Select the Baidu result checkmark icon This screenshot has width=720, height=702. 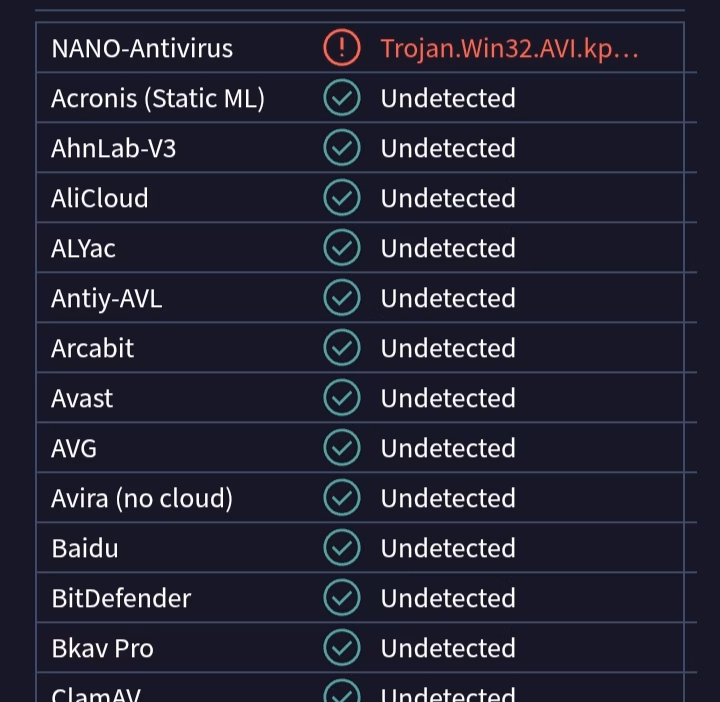(x=342, y=548)
